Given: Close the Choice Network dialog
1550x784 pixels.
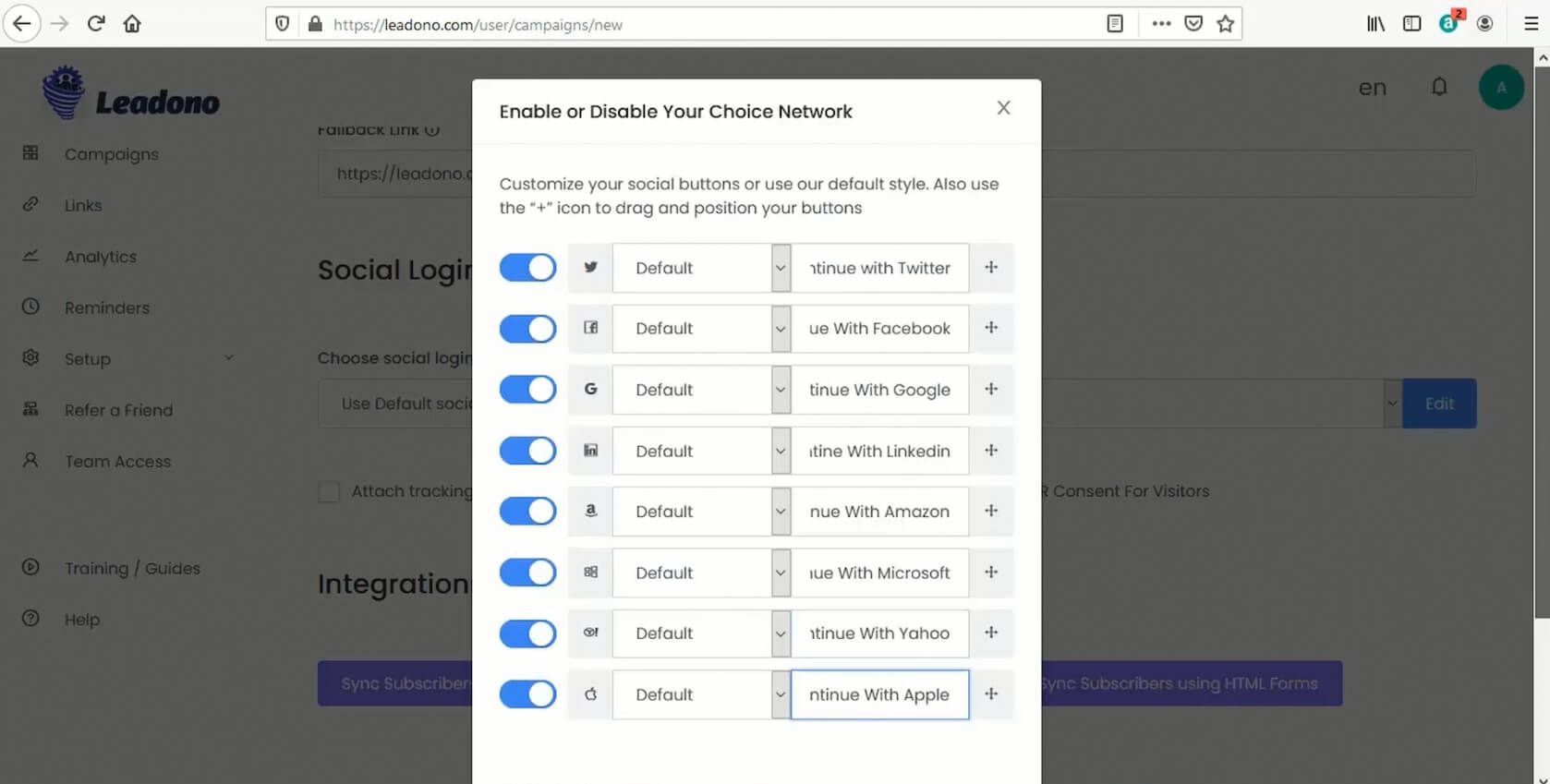Looking at the screenshot, I should (x=1004, y=108).
